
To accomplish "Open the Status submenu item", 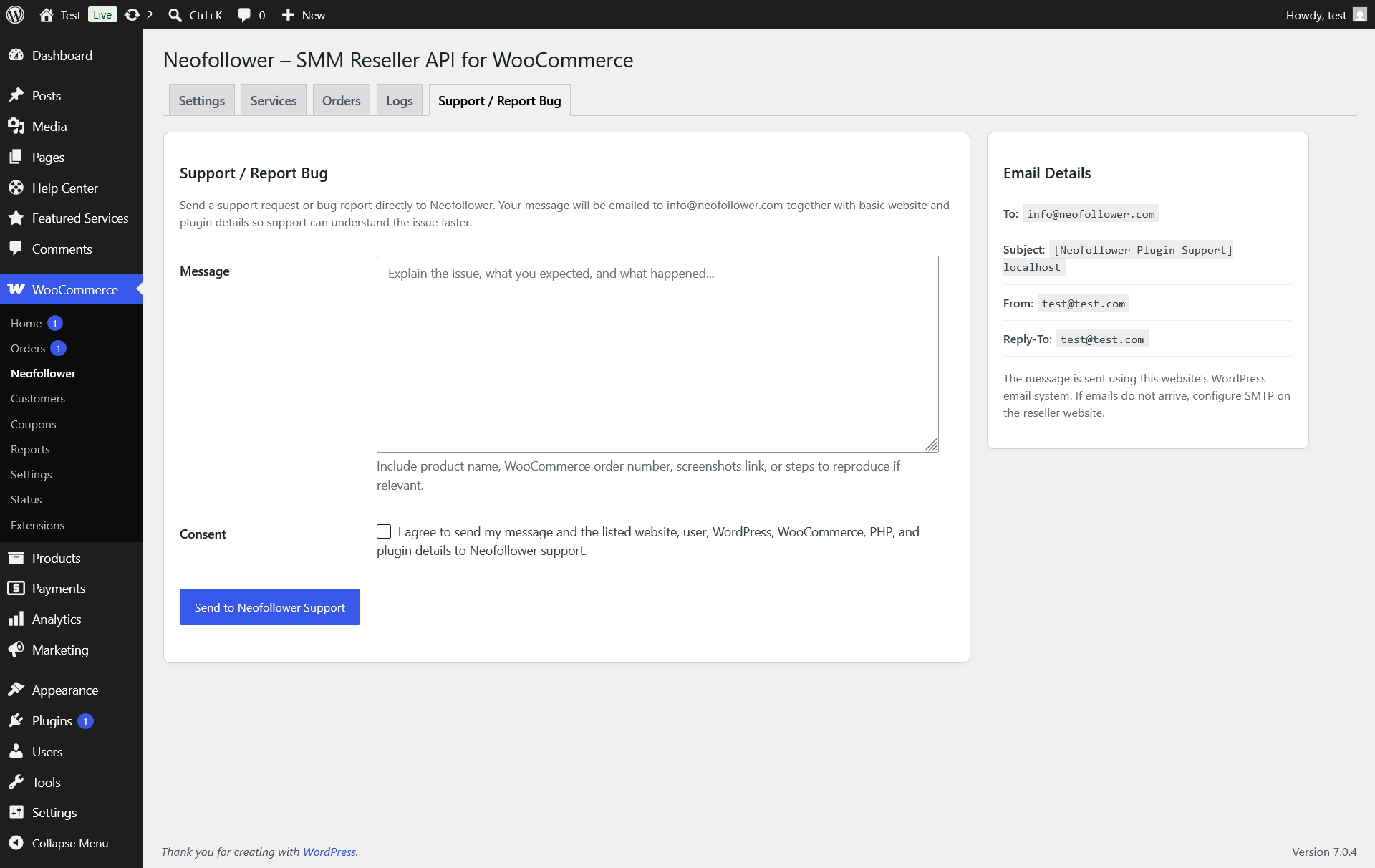I will pyautogui.click(x=26, y=499).
